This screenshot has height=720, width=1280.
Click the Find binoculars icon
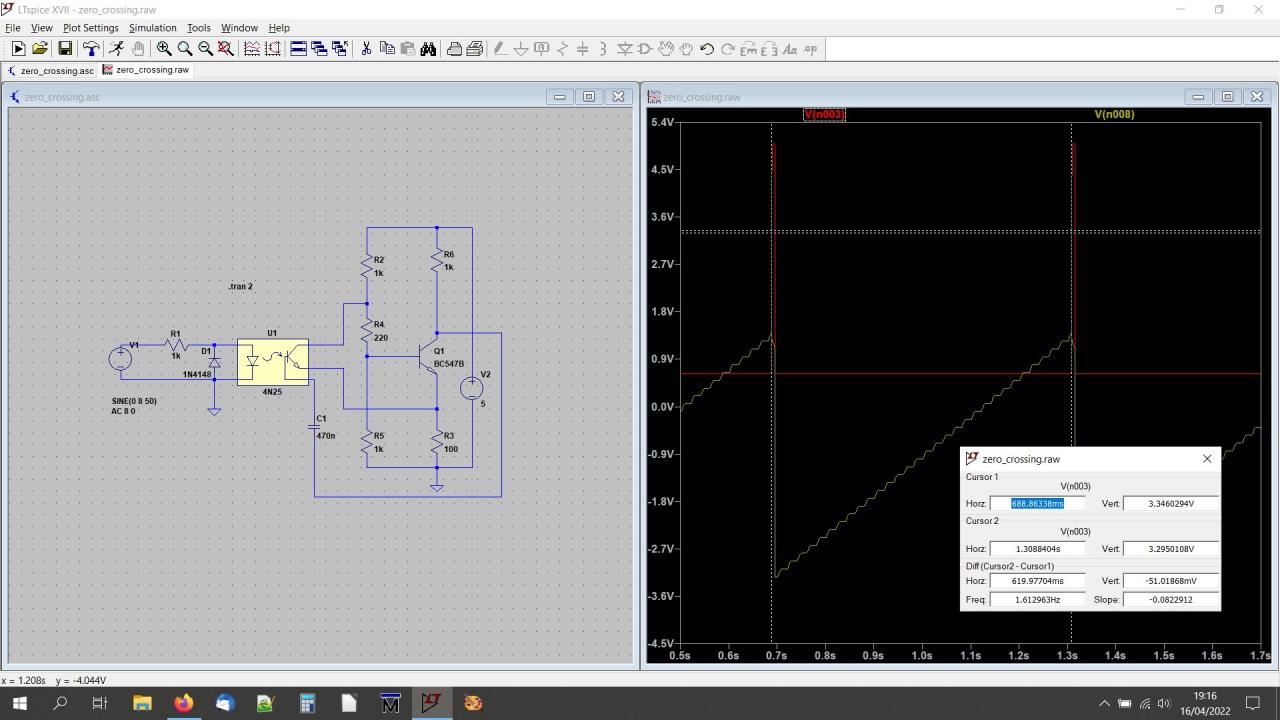tap(428, 48)
